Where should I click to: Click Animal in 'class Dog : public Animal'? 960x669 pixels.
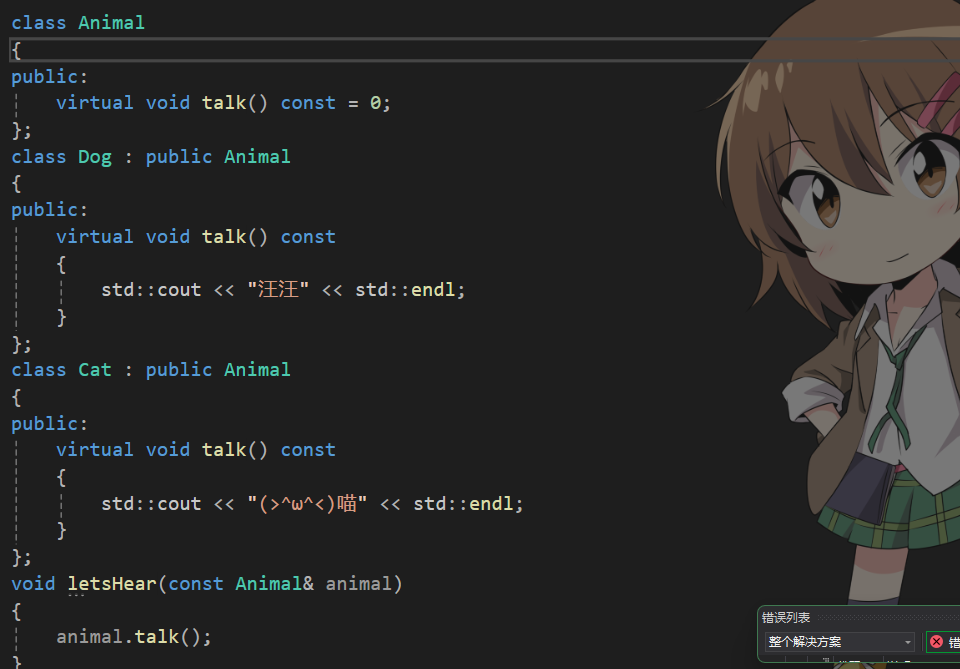[257, 157]
